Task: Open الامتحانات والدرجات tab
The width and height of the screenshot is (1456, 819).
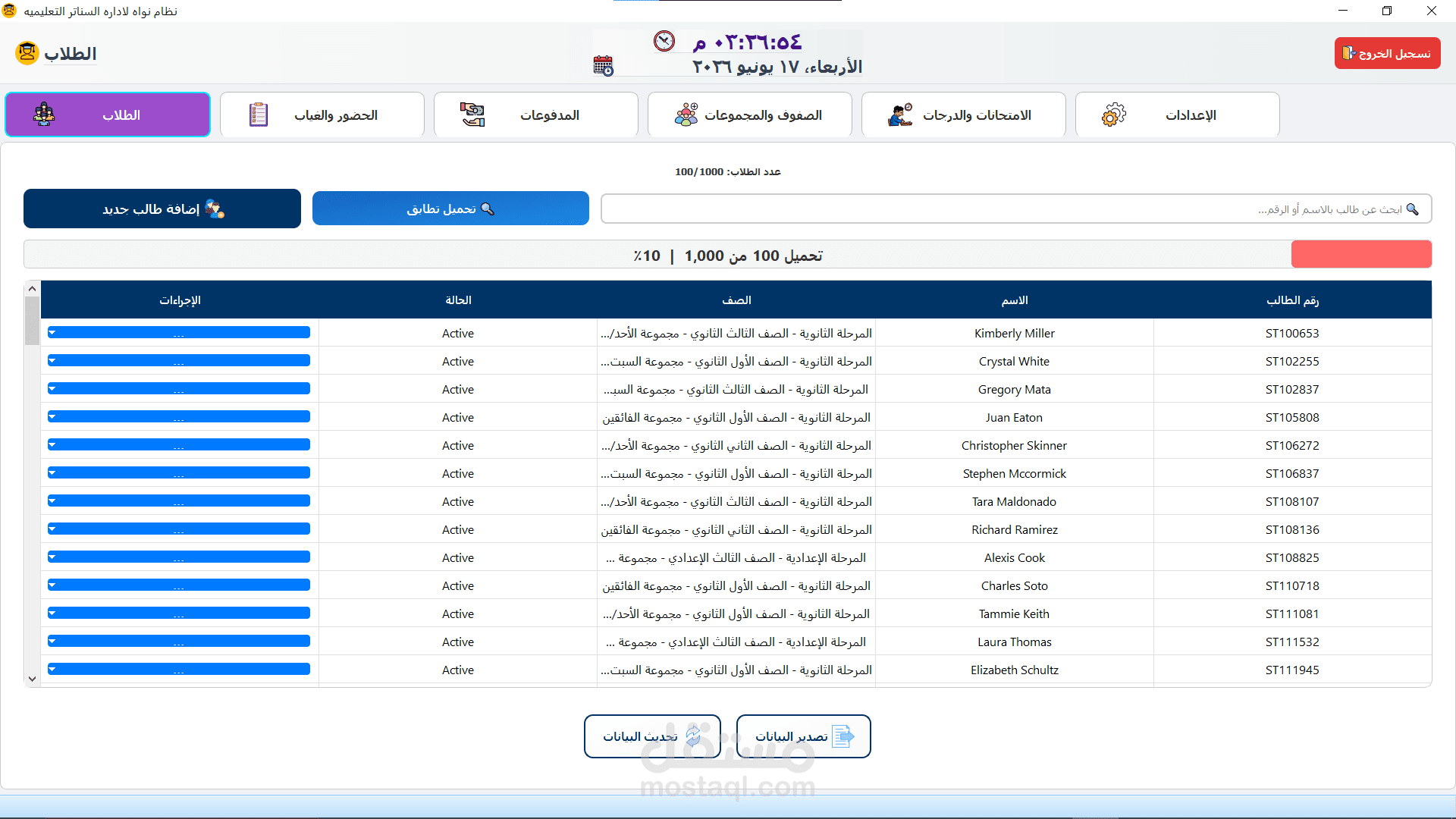Action: 964,115
